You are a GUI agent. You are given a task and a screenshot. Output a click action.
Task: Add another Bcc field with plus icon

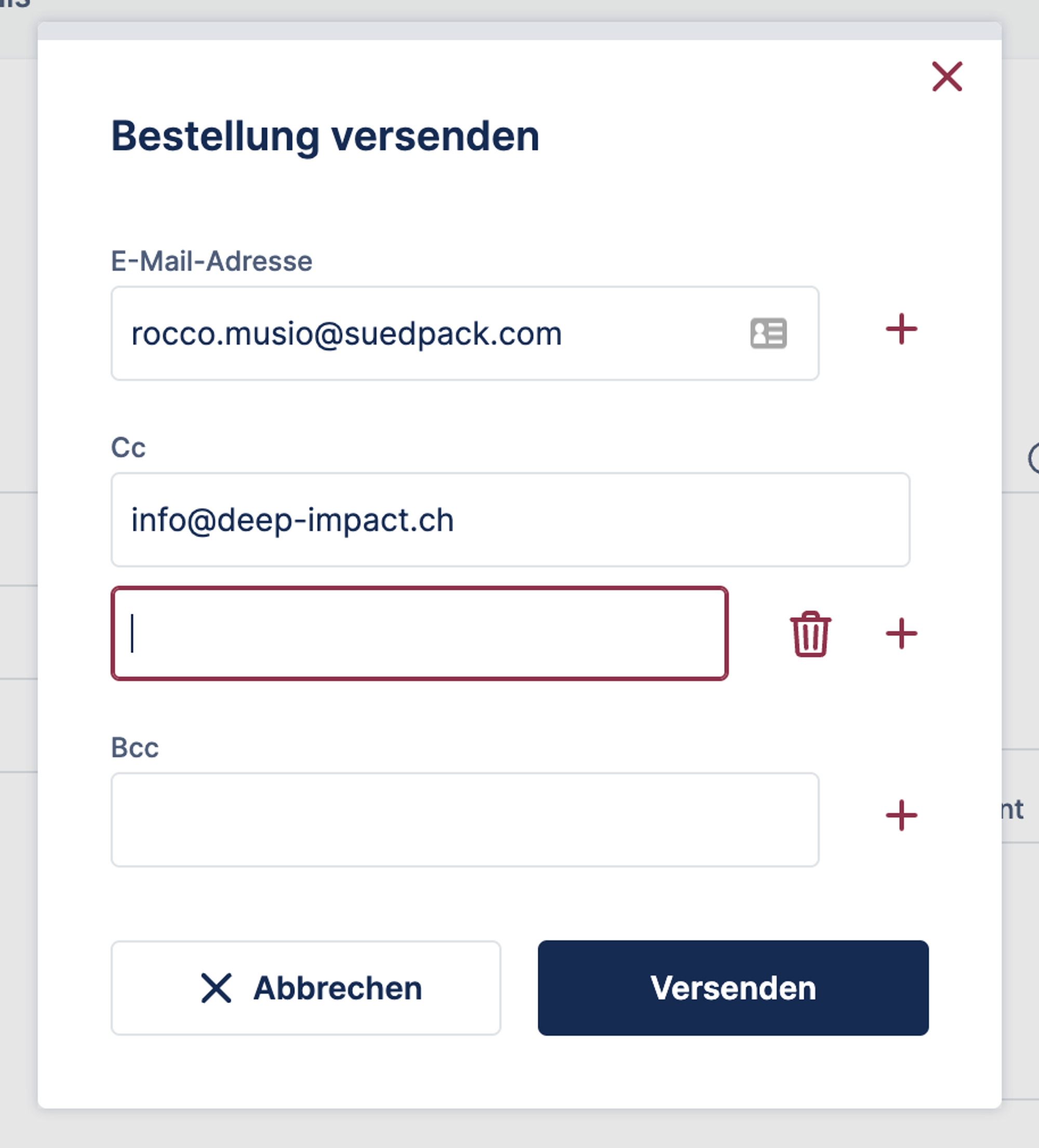pos(901,816)
